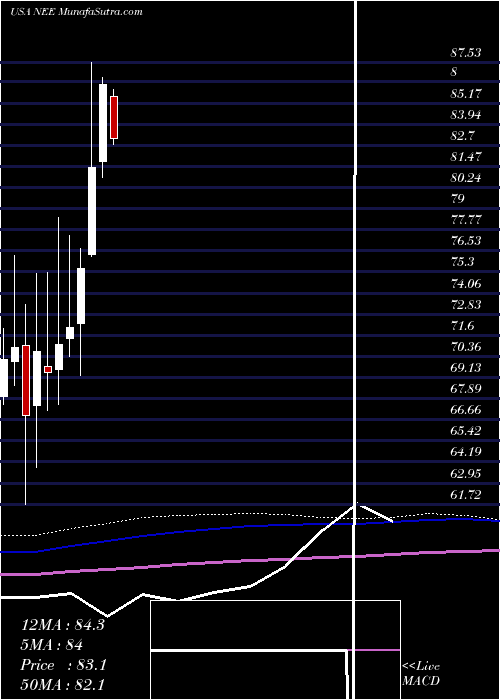Click the 80.24 price level label
The image size is (500, 700).
pyautogui.click(x=466, y=178)
